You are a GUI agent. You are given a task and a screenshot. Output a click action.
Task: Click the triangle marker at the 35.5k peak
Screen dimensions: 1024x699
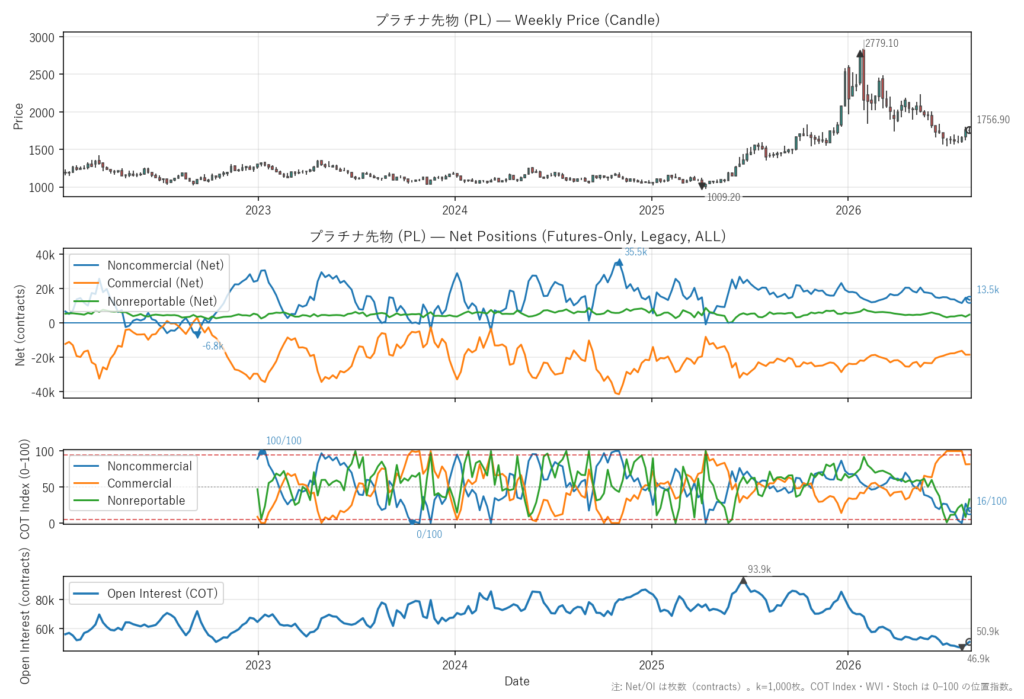point(618,263)
